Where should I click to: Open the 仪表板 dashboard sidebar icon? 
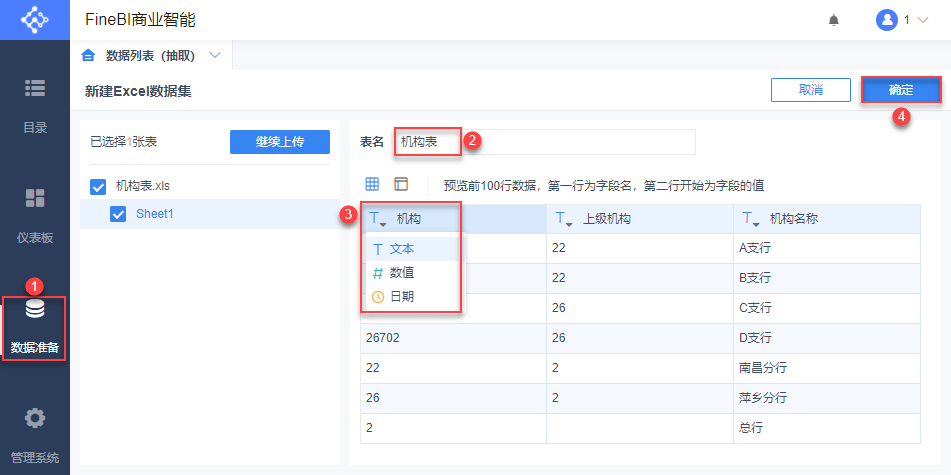pos(35,198)
